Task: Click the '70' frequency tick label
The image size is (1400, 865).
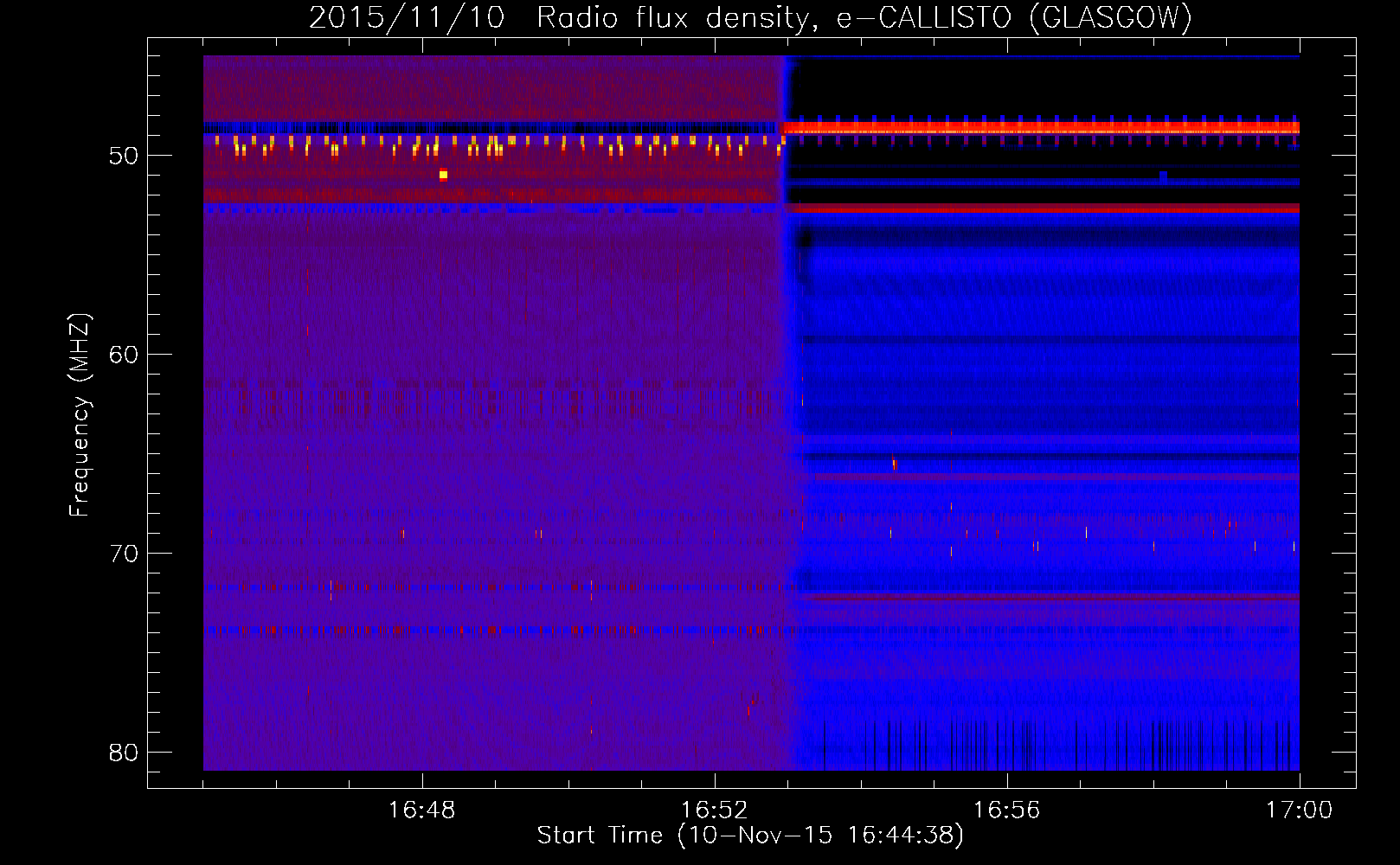Action: pos(124,554)
